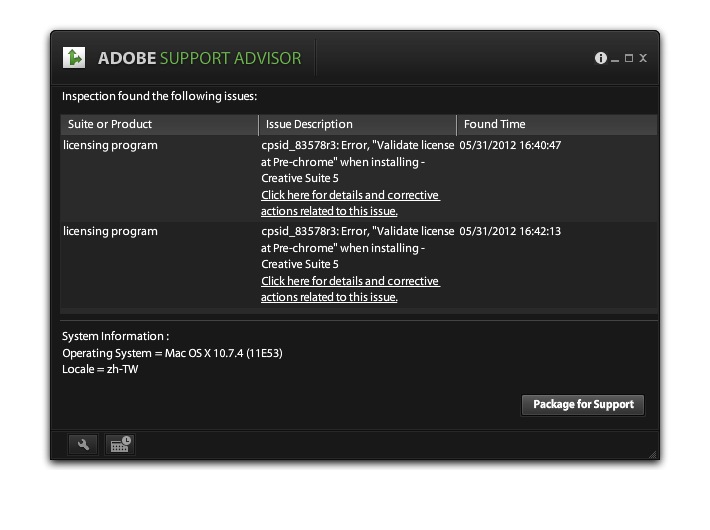Click second cpsid_83578r3 error description

[357, 248]
